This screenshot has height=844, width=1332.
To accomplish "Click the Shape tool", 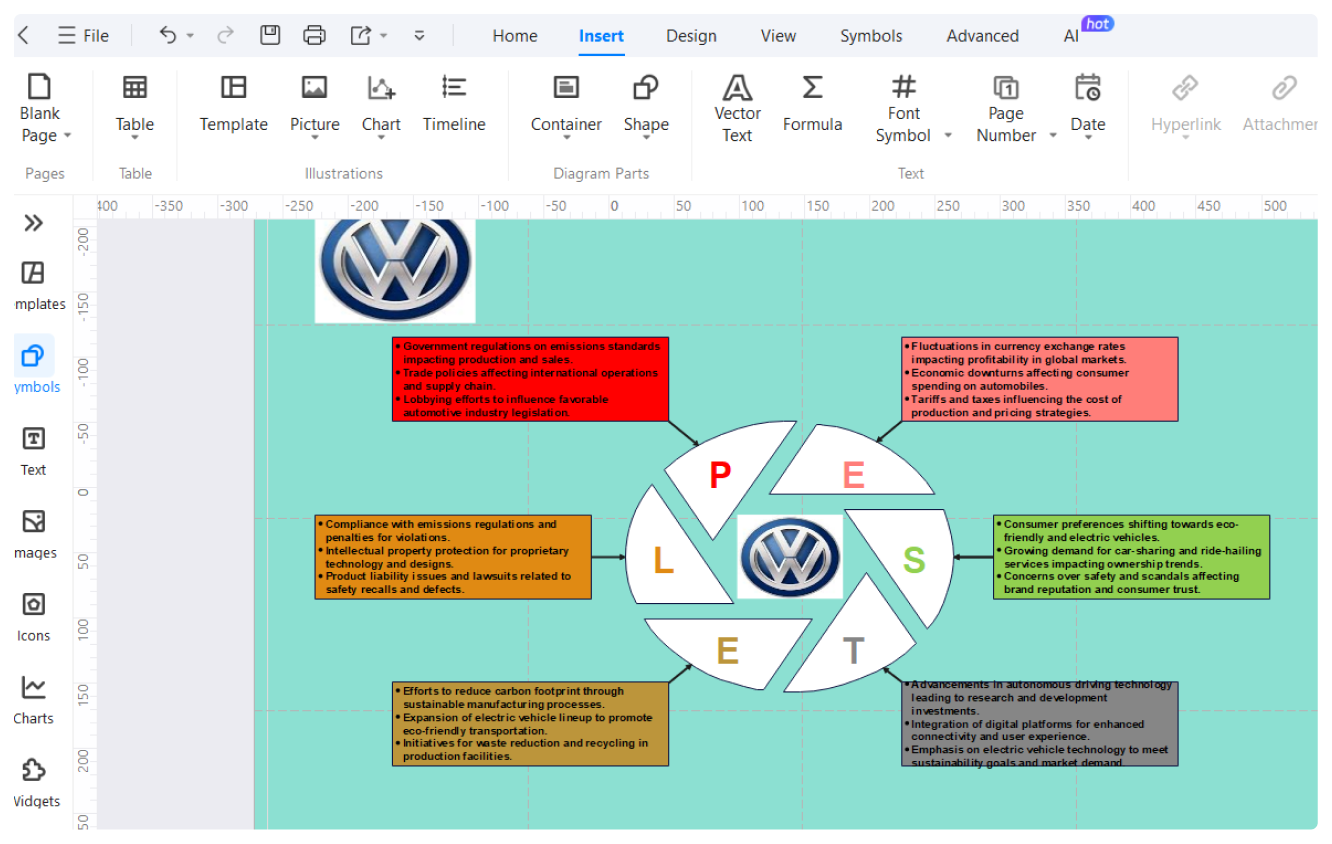I will click(646, 103).
